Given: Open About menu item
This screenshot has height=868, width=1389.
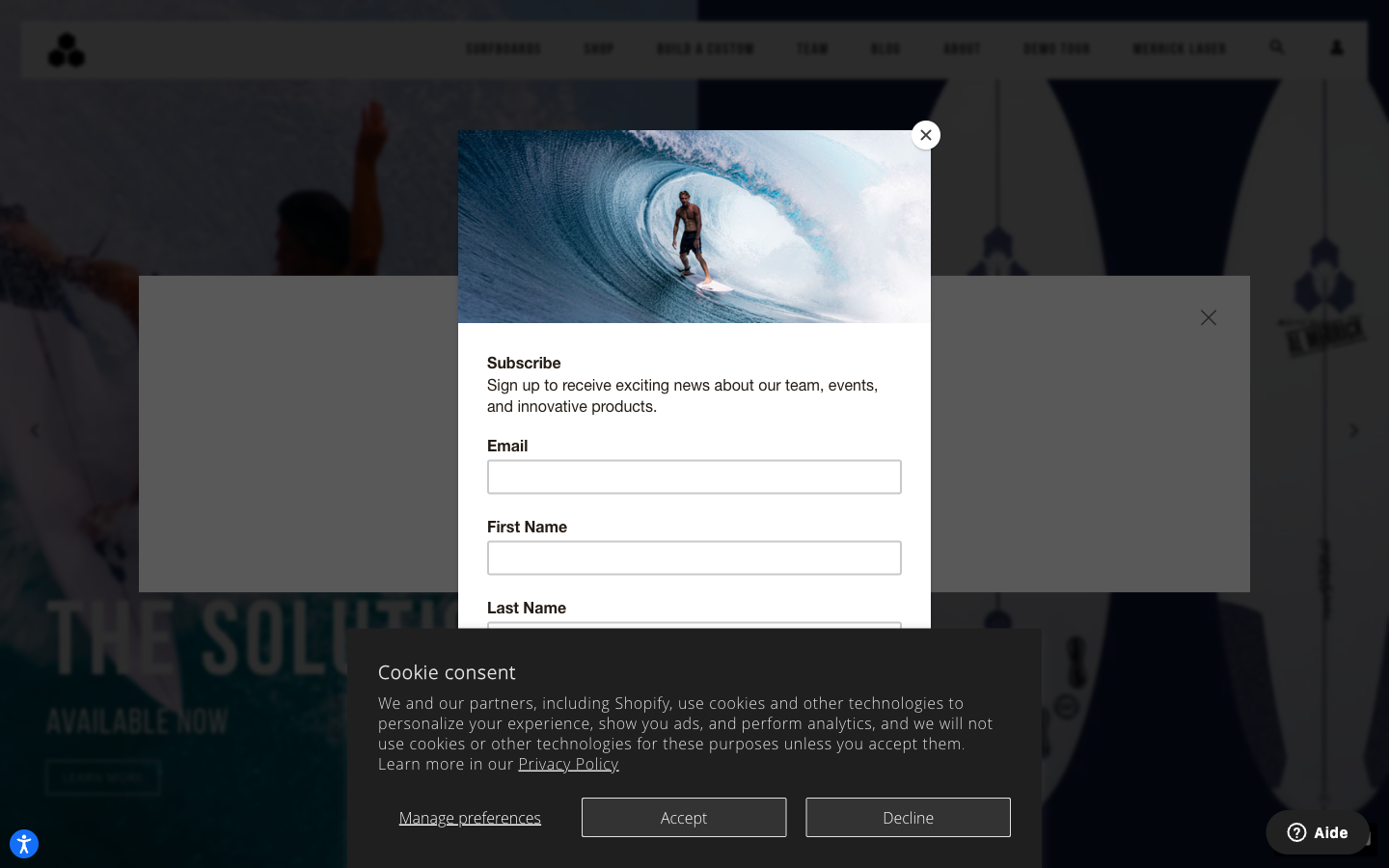Looking at the screenshot, I should tap(962, 48).
